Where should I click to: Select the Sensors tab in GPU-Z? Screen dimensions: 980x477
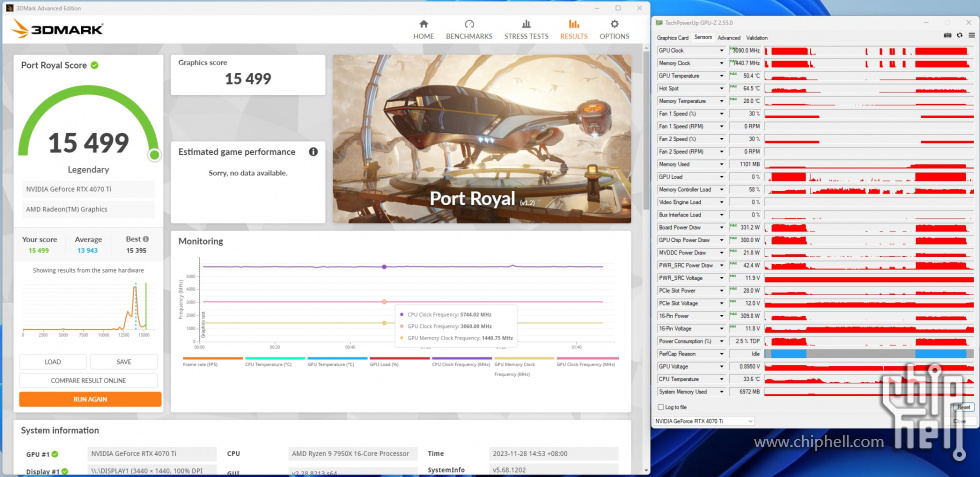pyautogui.click(x=703, y=38)
